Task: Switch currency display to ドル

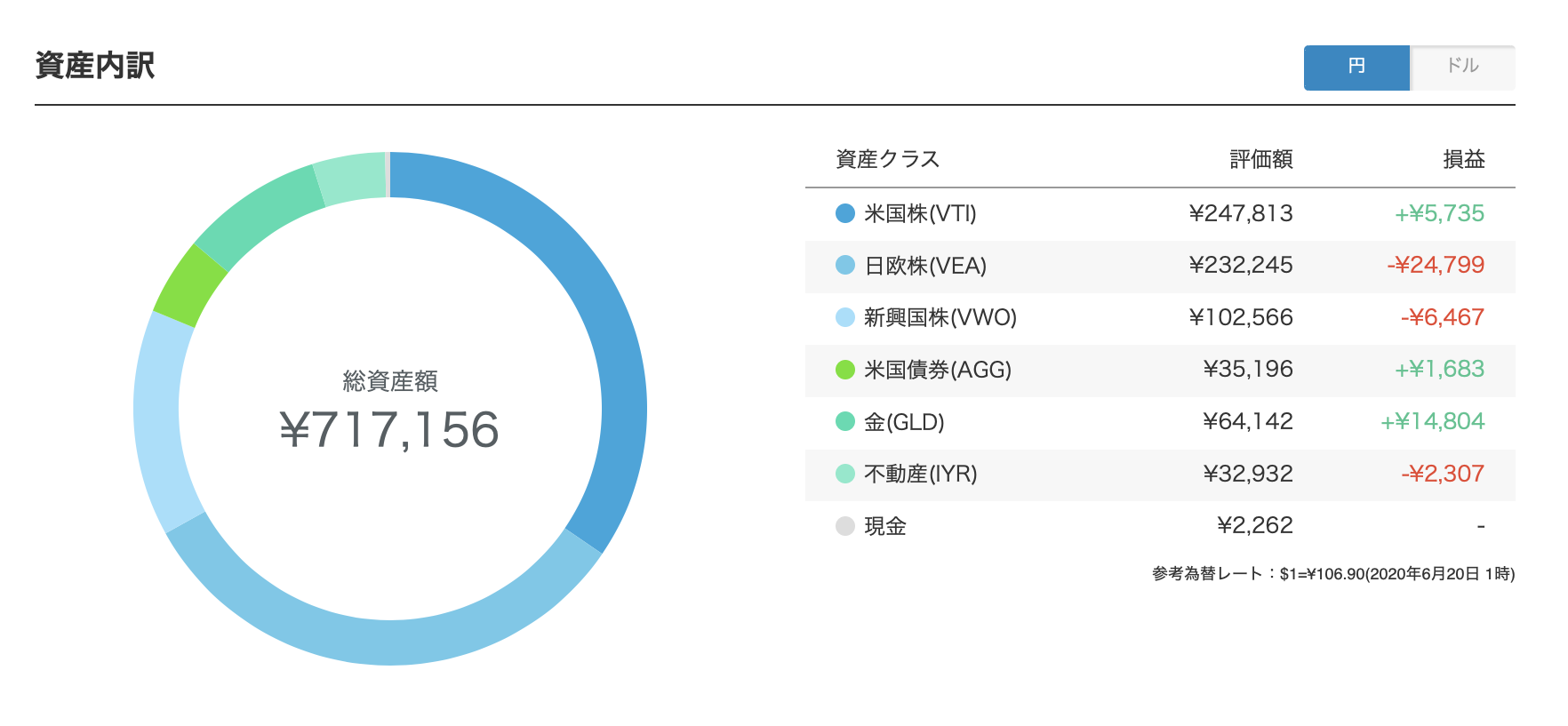Action: [1463, 68]
